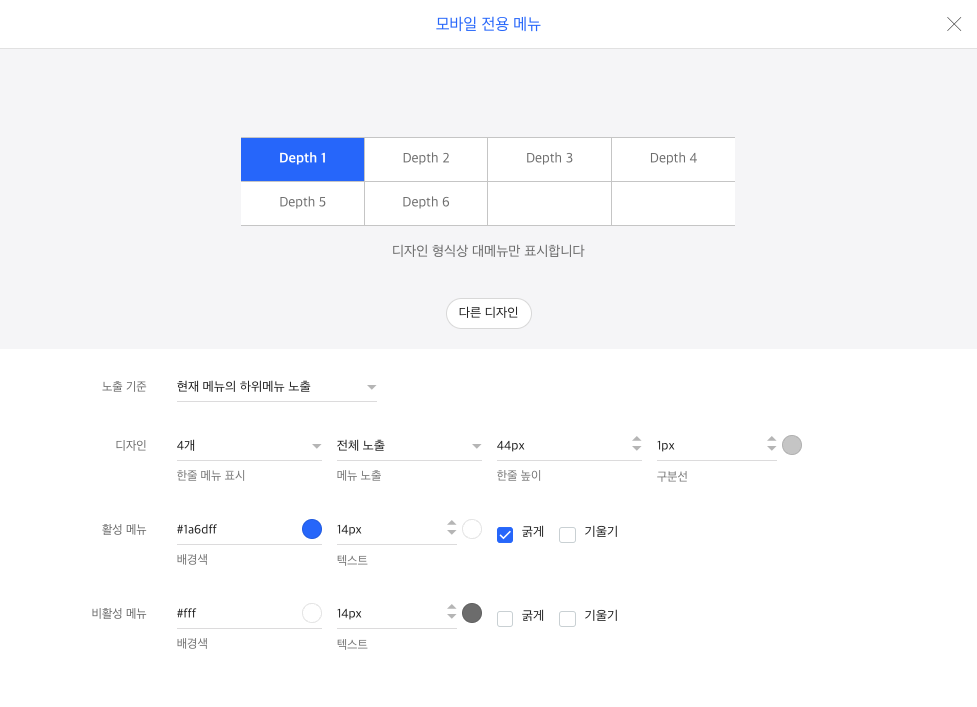Open the 구분선 gray color swatch
Viewport: 977px width, 707px height.
[x=791, y=445]
